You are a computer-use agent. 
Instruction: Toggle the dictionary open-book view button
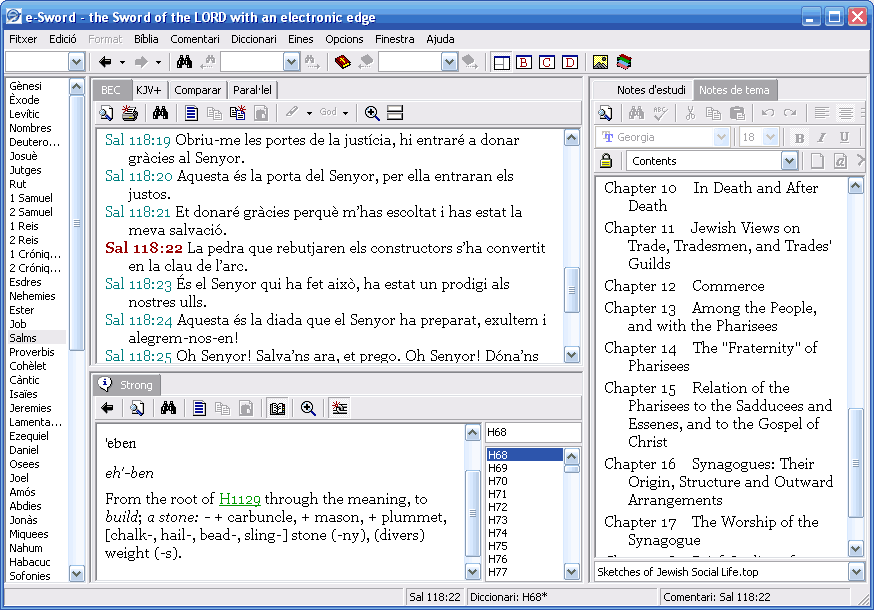[278, 408]
